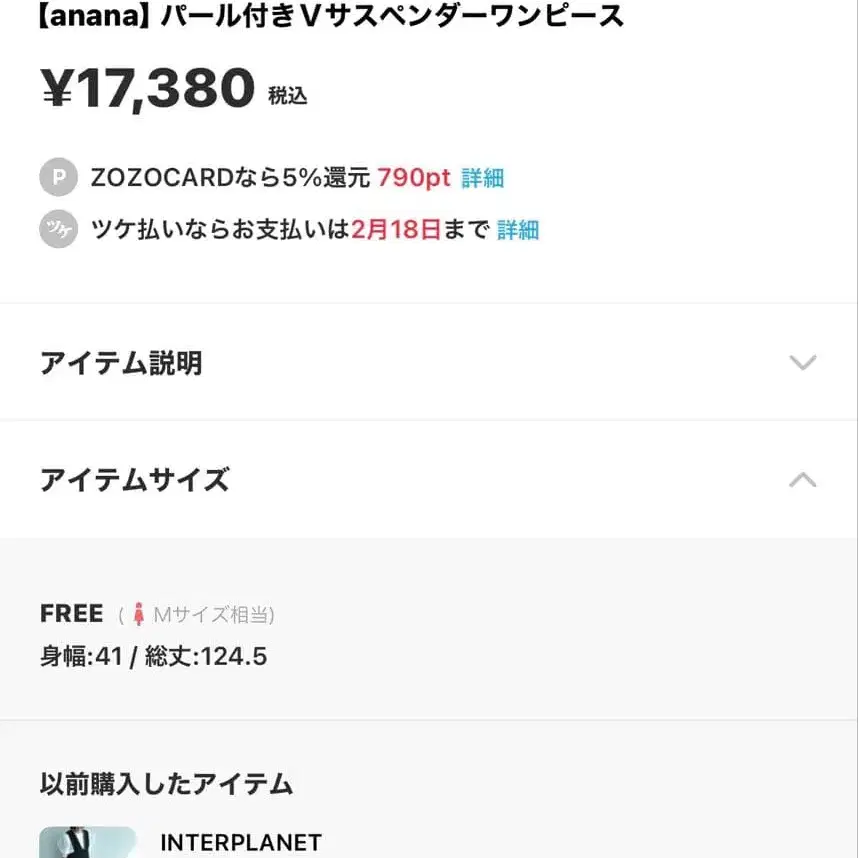The image size is (858, 858).
Task: Click the INTERPLANET brand name
Action: click(x=241, y=842)
